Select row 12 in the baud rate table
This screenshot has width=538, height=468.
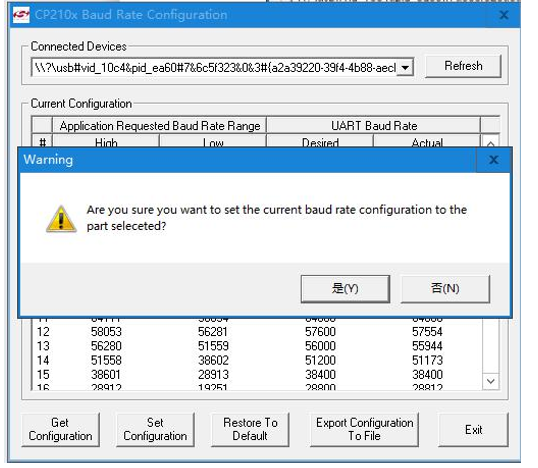[256, 332]
